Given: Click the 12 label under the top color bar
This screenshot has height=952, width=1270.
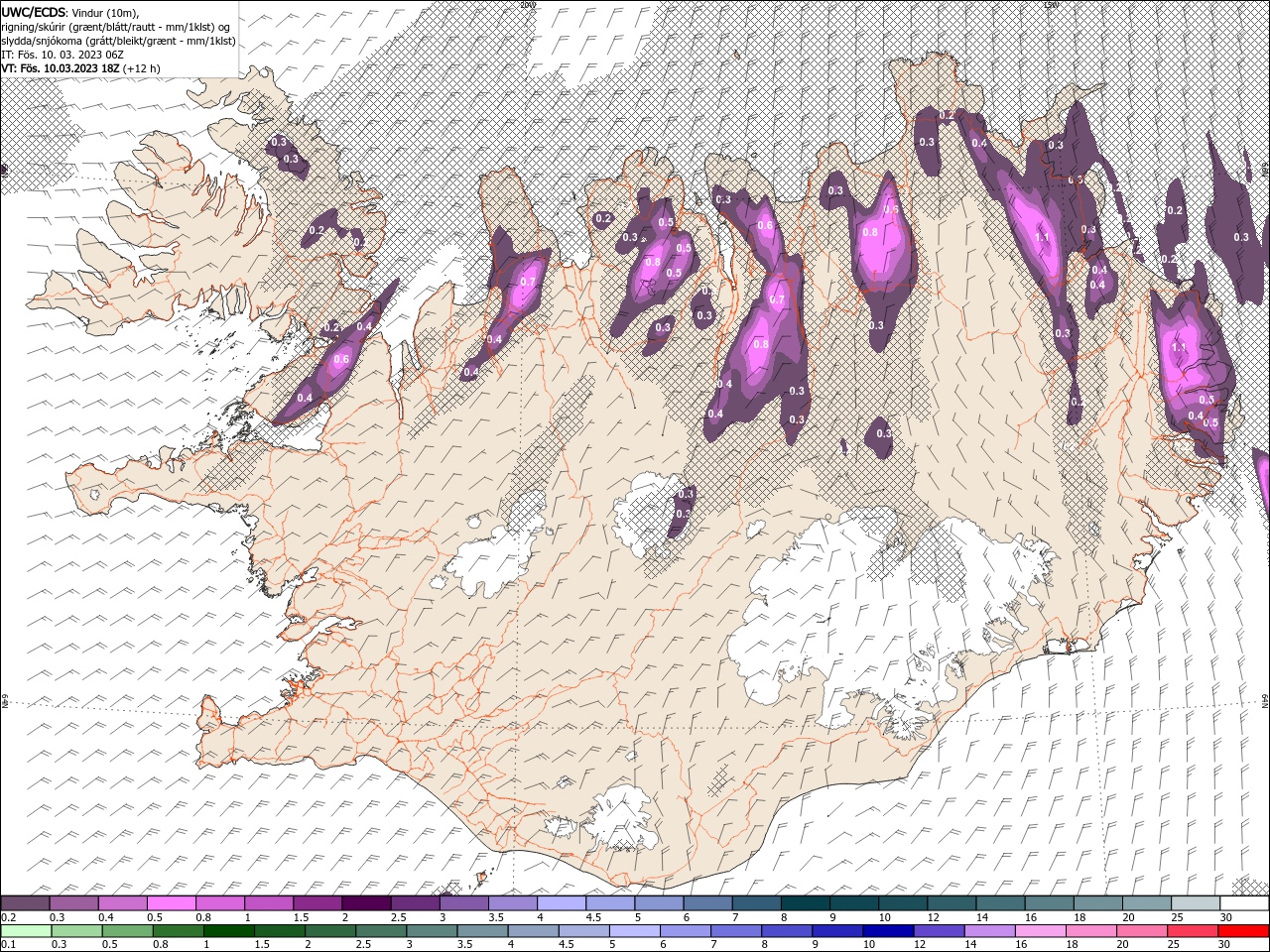Looking at the screenshot, I should pos(935,917).
